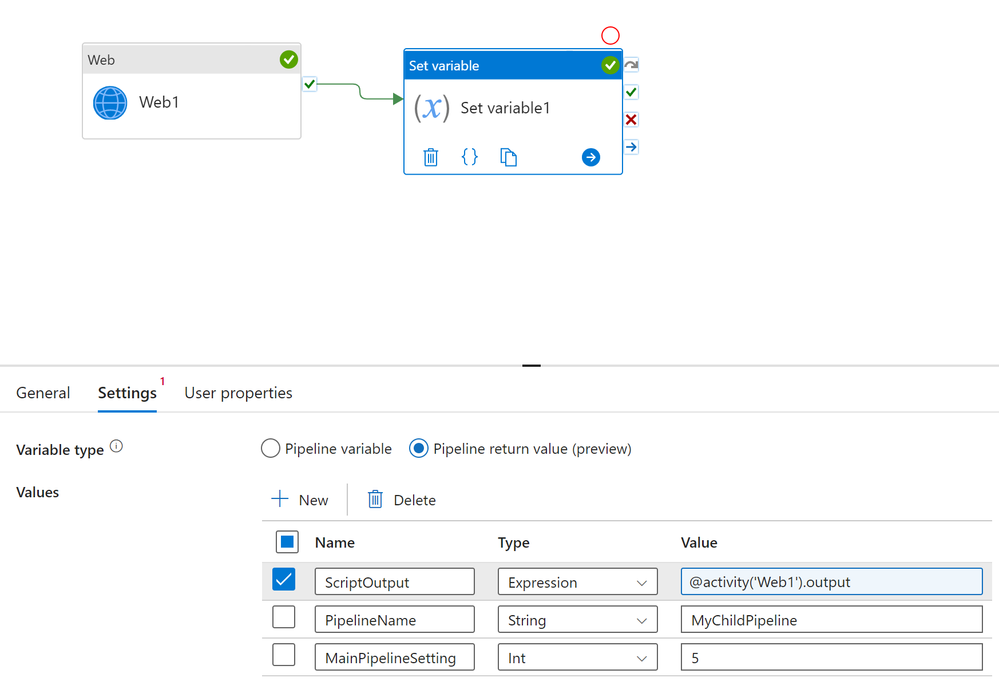The height and width of the screenshot is (685, 999).
Task: Click panel collapse handle bar
Action: [531, 366]
